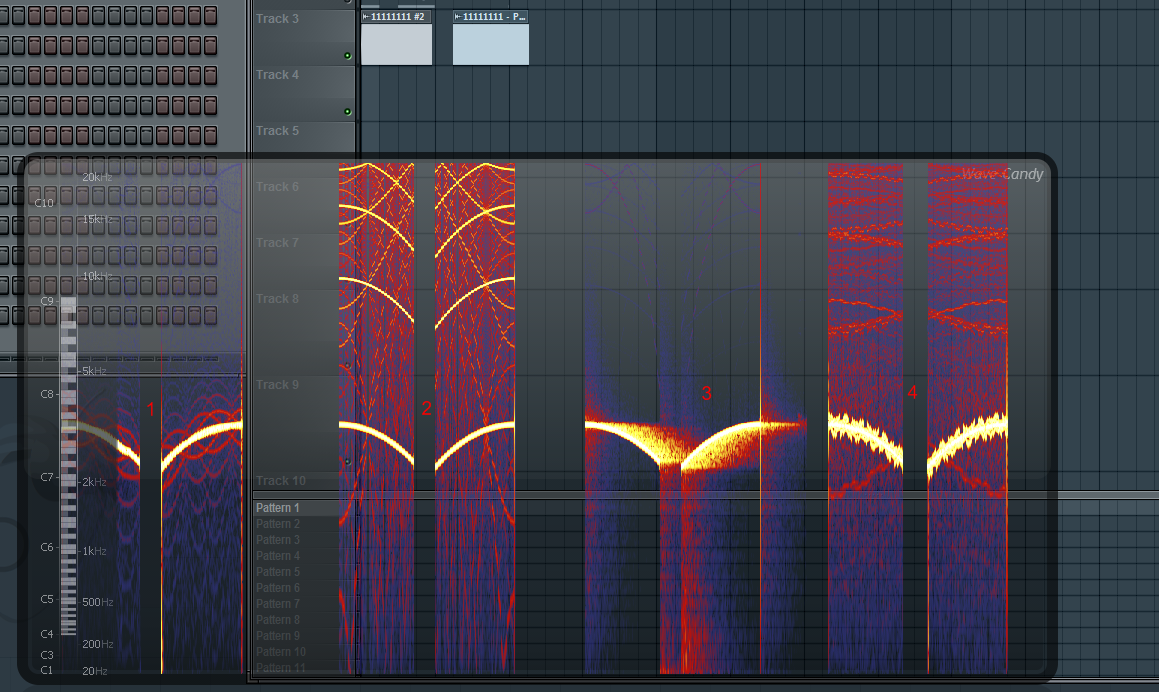
Task: Select the Track 7 header
Action: 303,261
